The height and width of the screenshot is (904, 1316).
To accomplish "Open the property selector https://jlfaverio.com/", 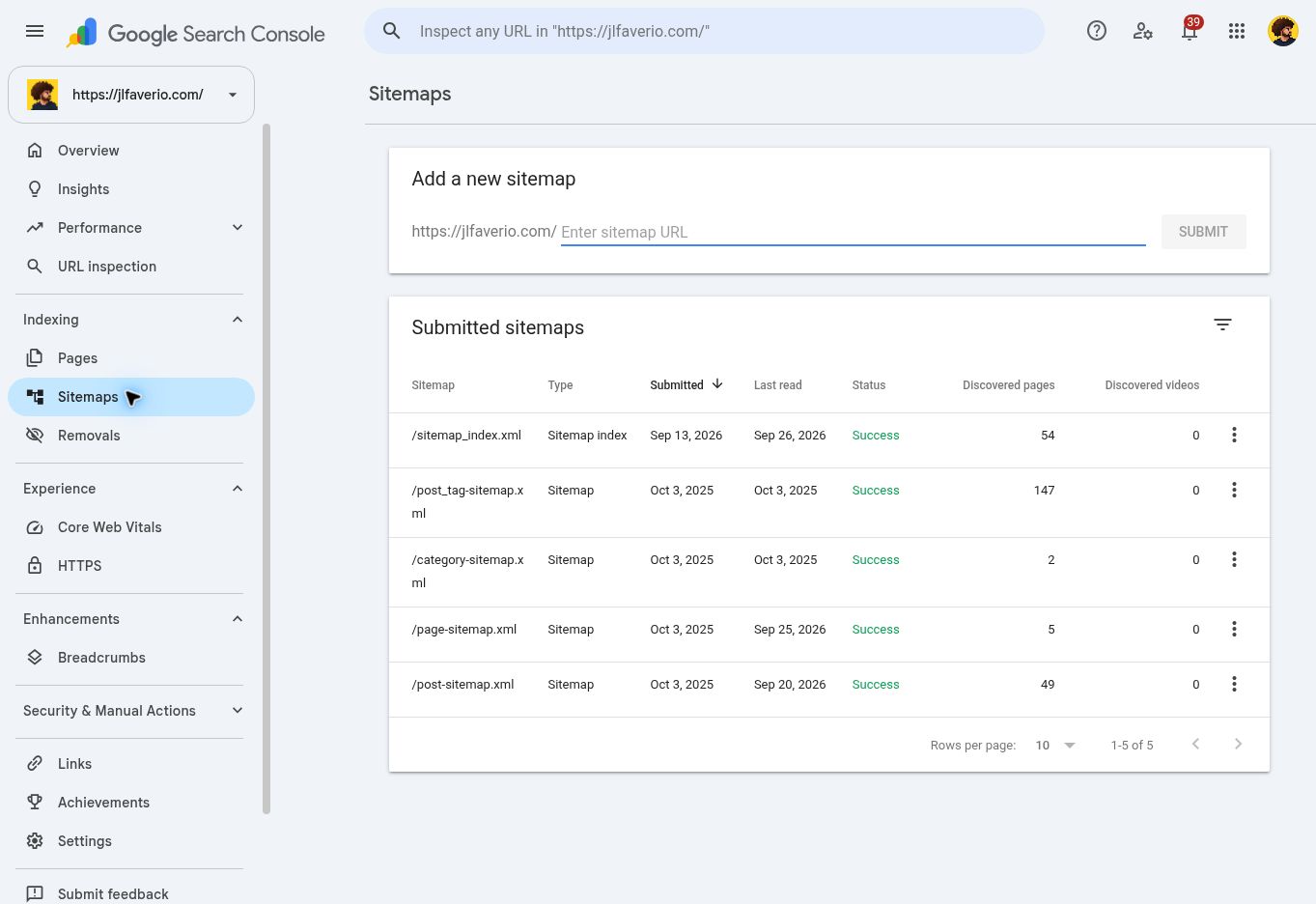I will (x=131, y=95).
